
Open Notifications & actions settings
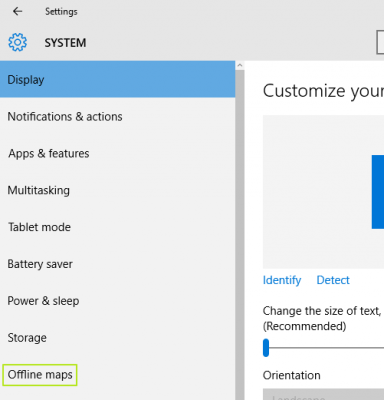pyautogui.click(x=117, y=116)
